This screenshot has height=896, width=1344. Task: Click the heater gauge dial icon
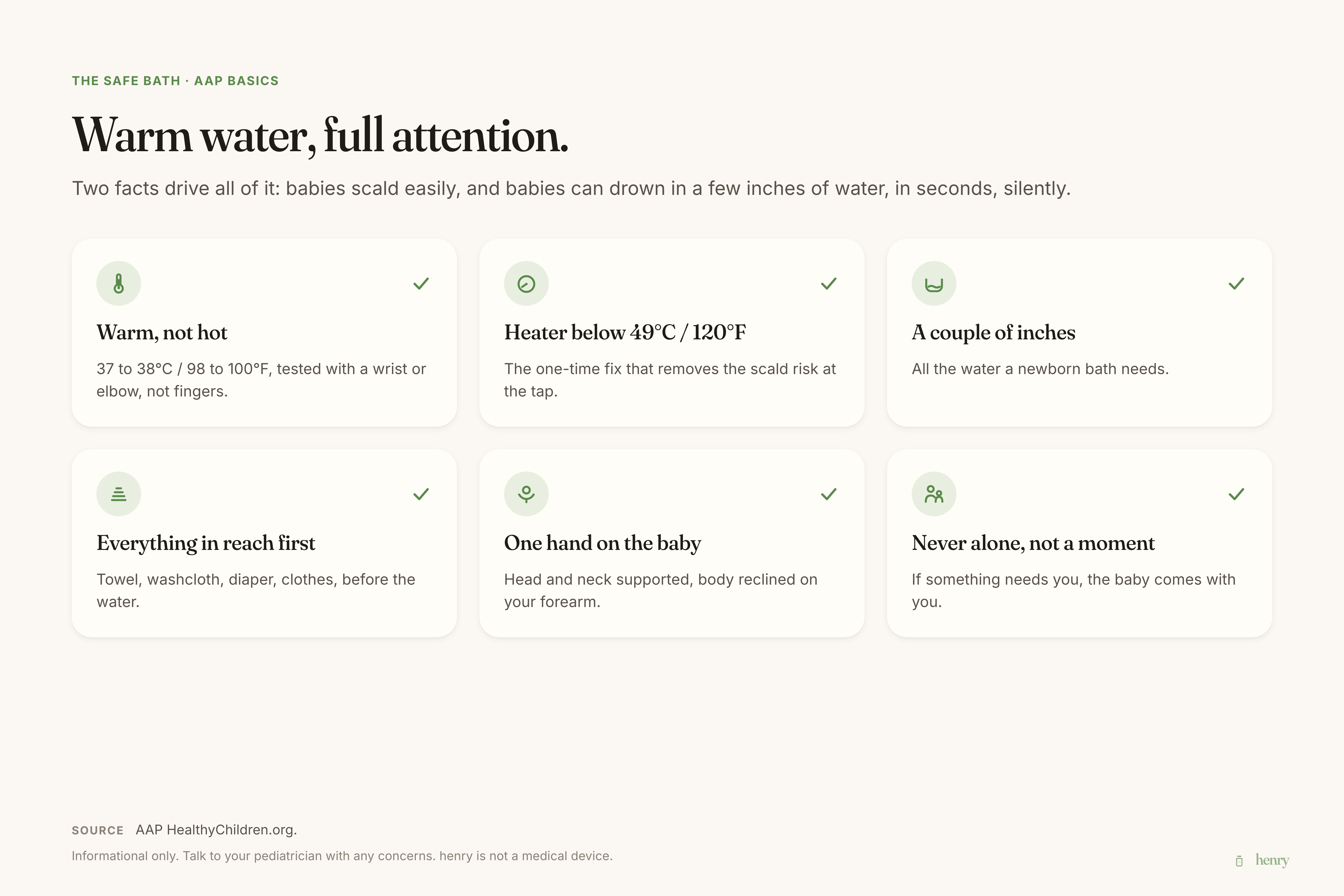(526, 283)
